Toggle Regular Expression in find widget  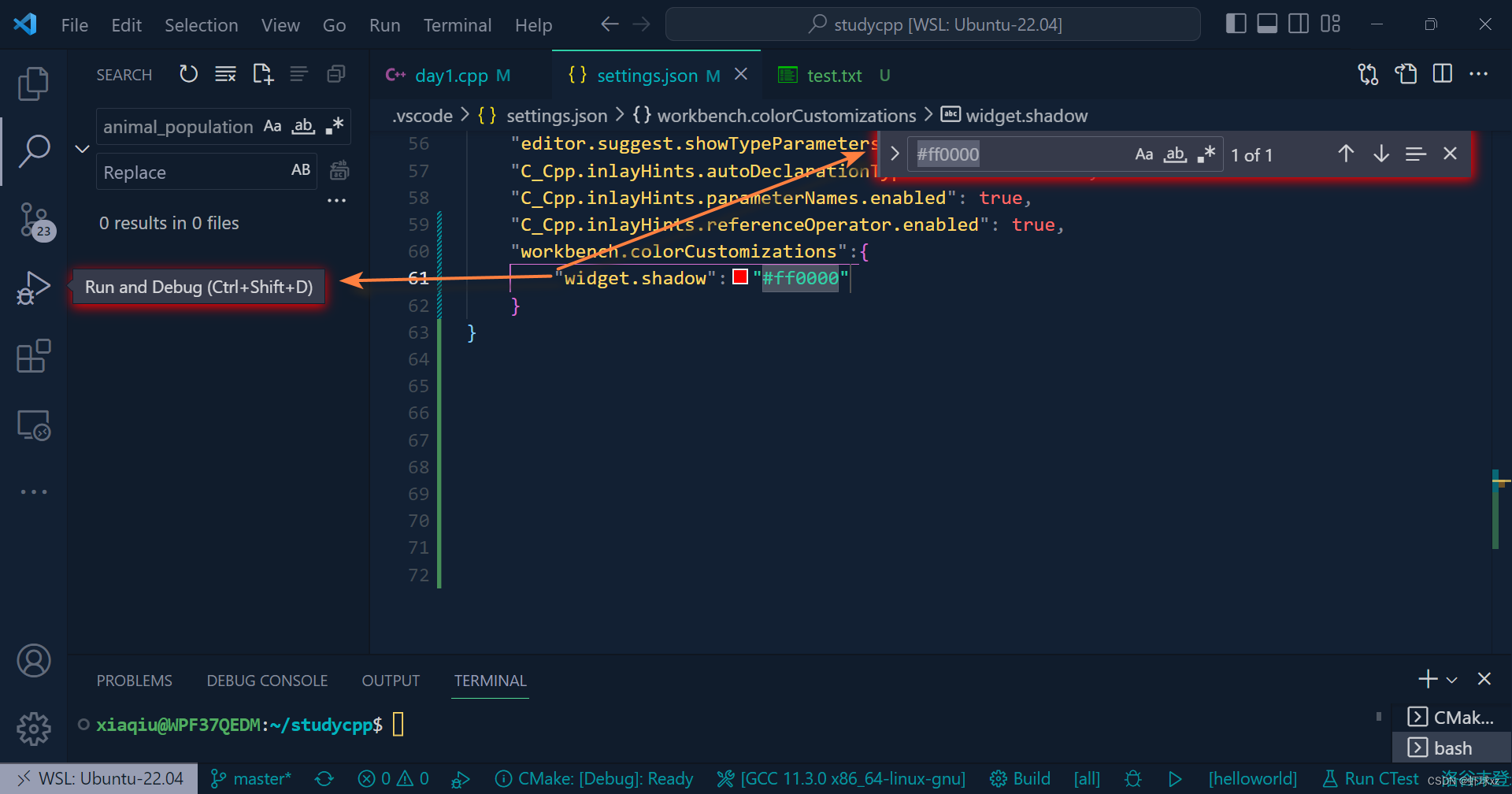coord(1206,154)
